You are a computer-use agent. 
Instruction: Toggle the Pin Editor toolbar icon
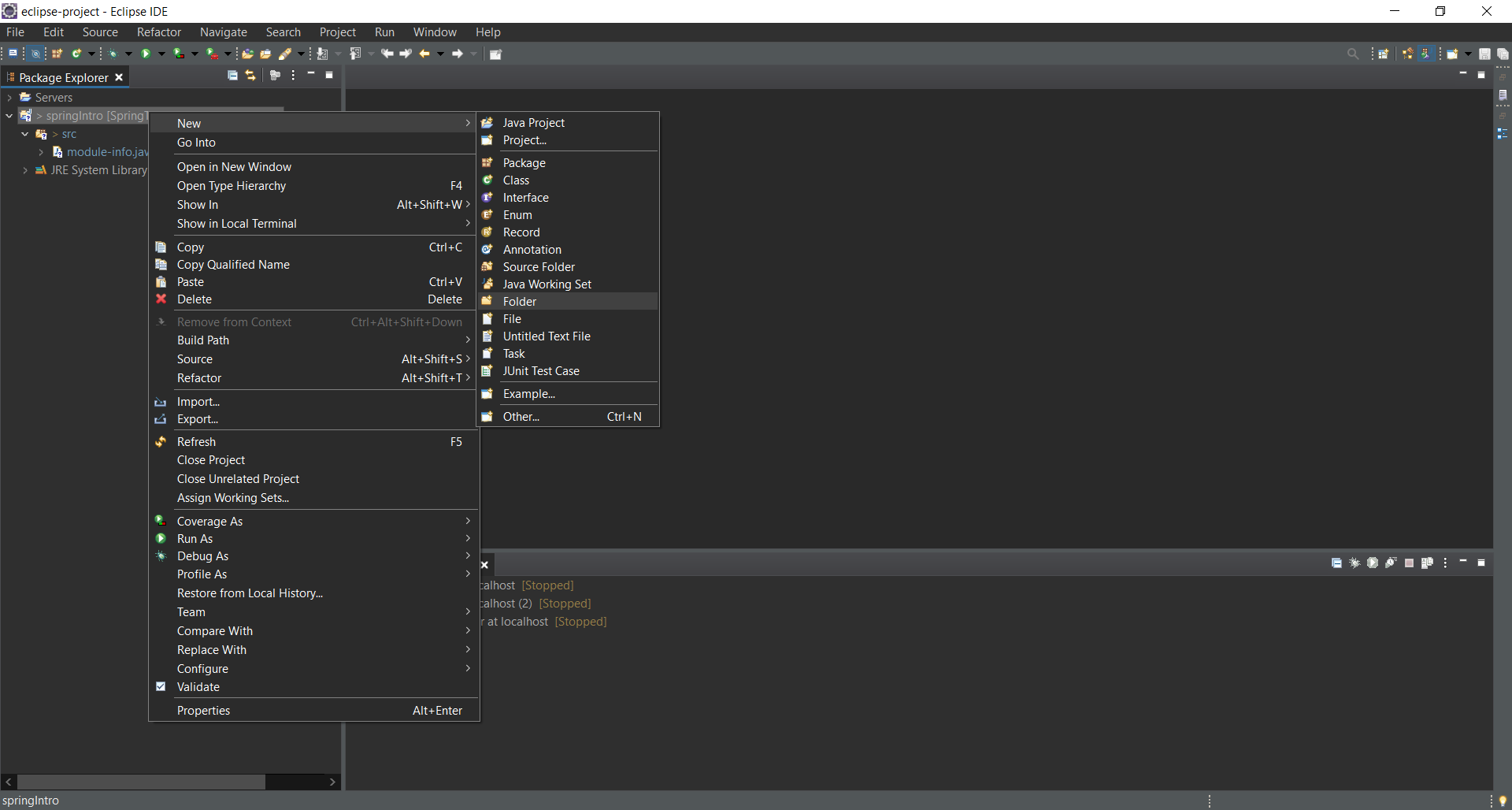tap(495, 54)
